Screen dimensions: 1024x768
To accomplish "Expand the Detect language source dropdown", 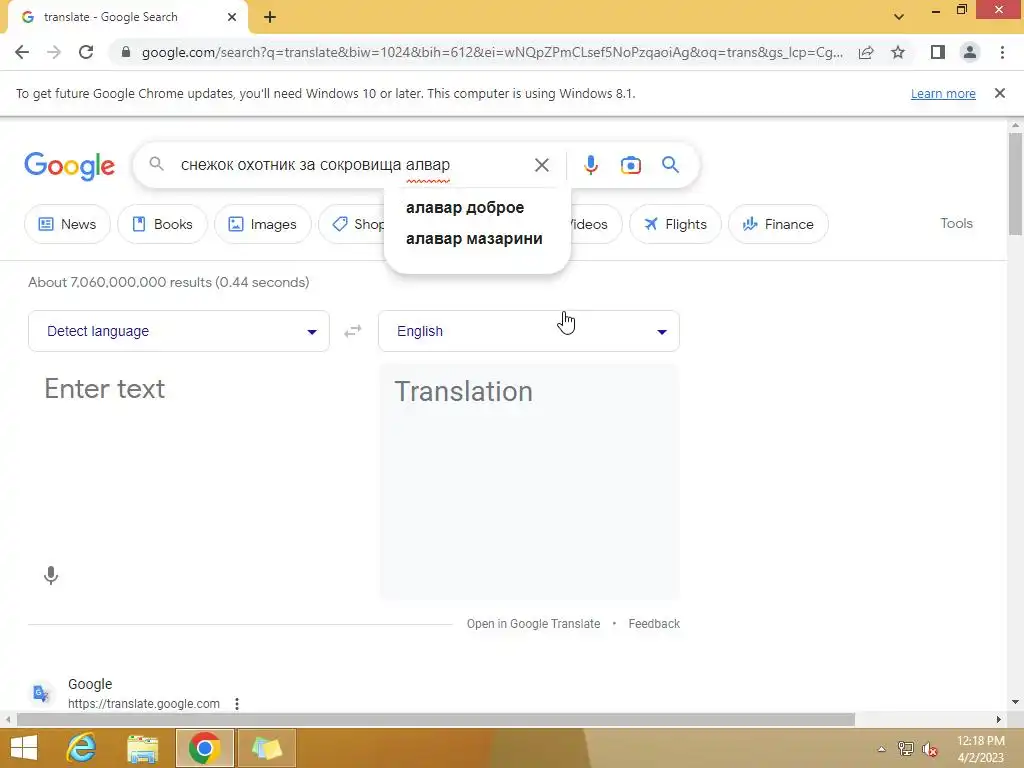I will pos(179,331).
